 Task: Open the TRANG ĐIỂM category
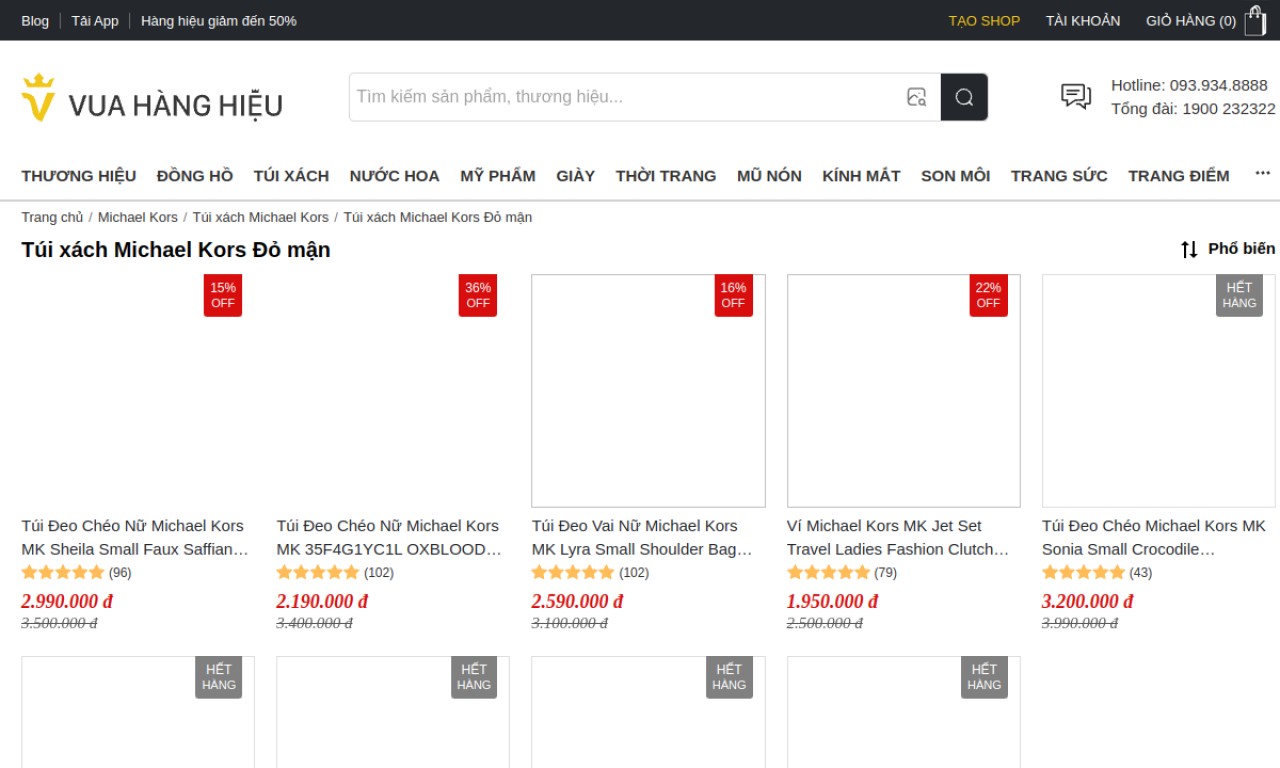pyautogui.click(x=1179, y=176)
